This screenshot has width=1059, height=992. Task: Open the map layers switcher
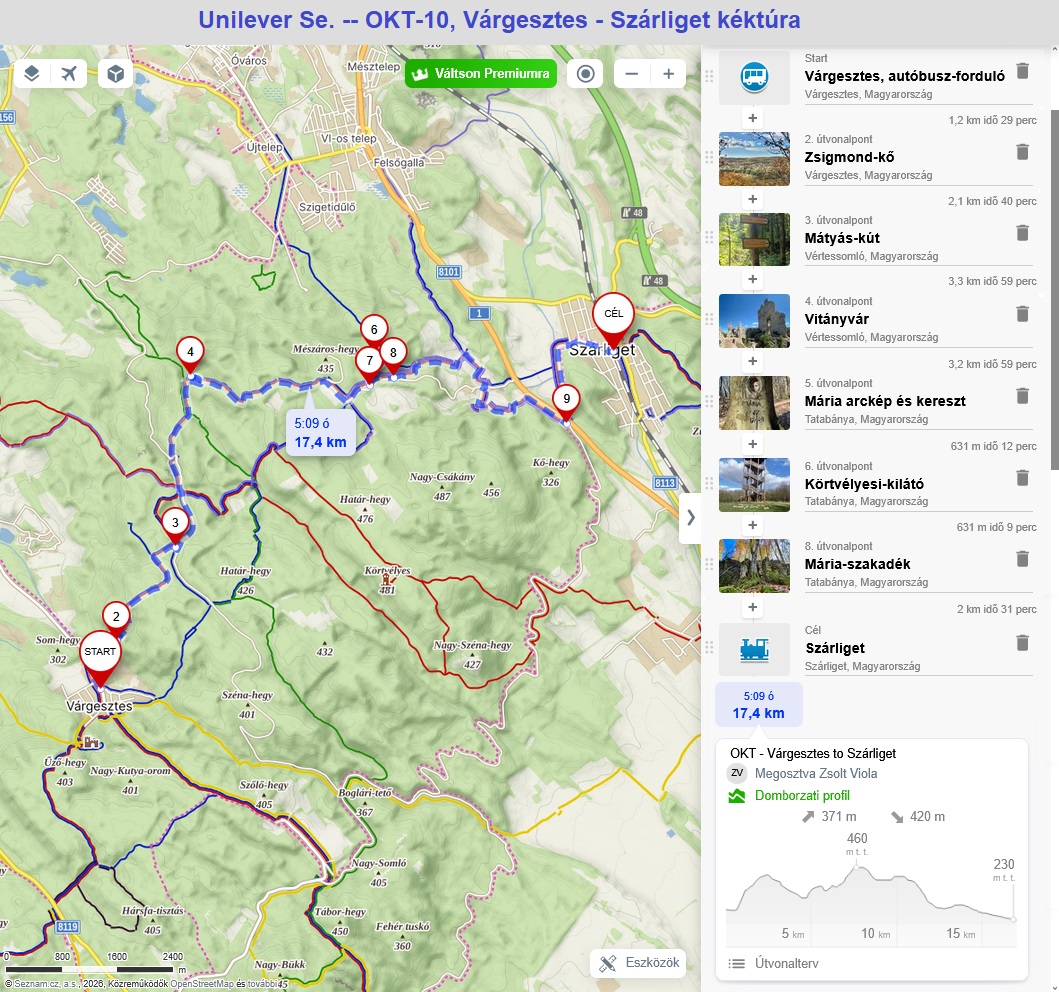[32, 74]
